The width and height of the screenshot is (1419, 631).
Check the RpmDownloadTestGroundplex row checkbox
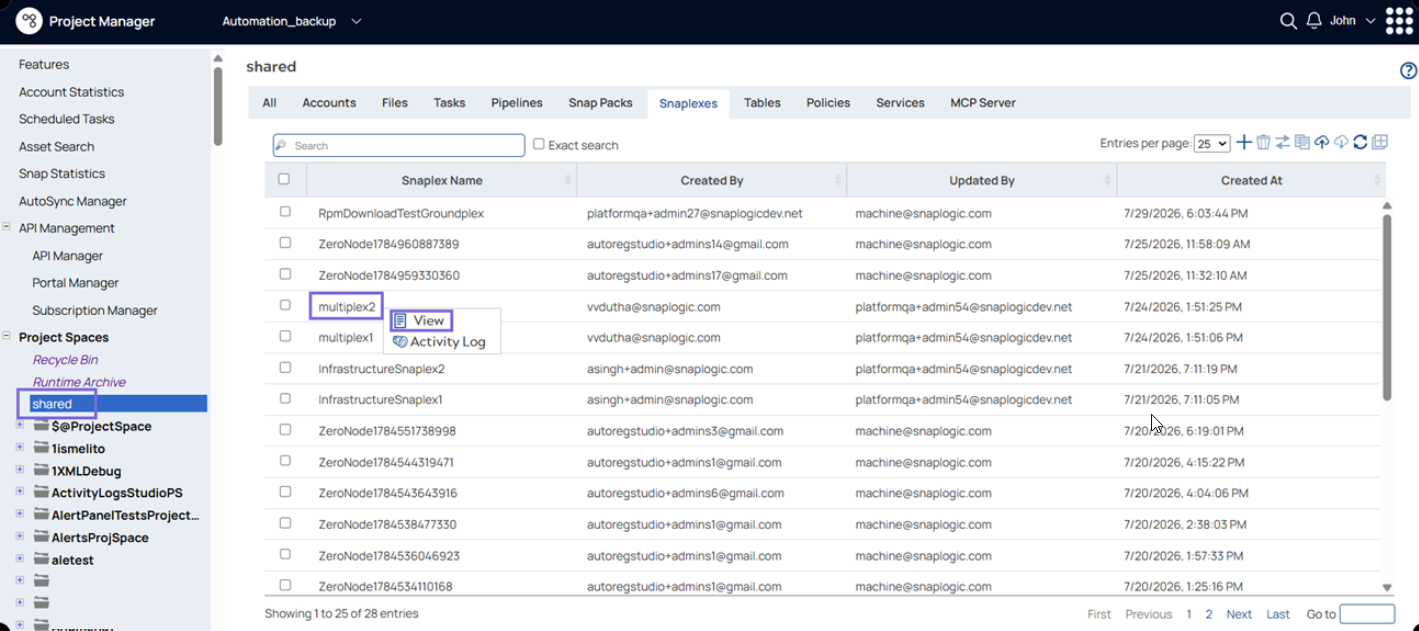pyautogui.click(x=285, y=212)
